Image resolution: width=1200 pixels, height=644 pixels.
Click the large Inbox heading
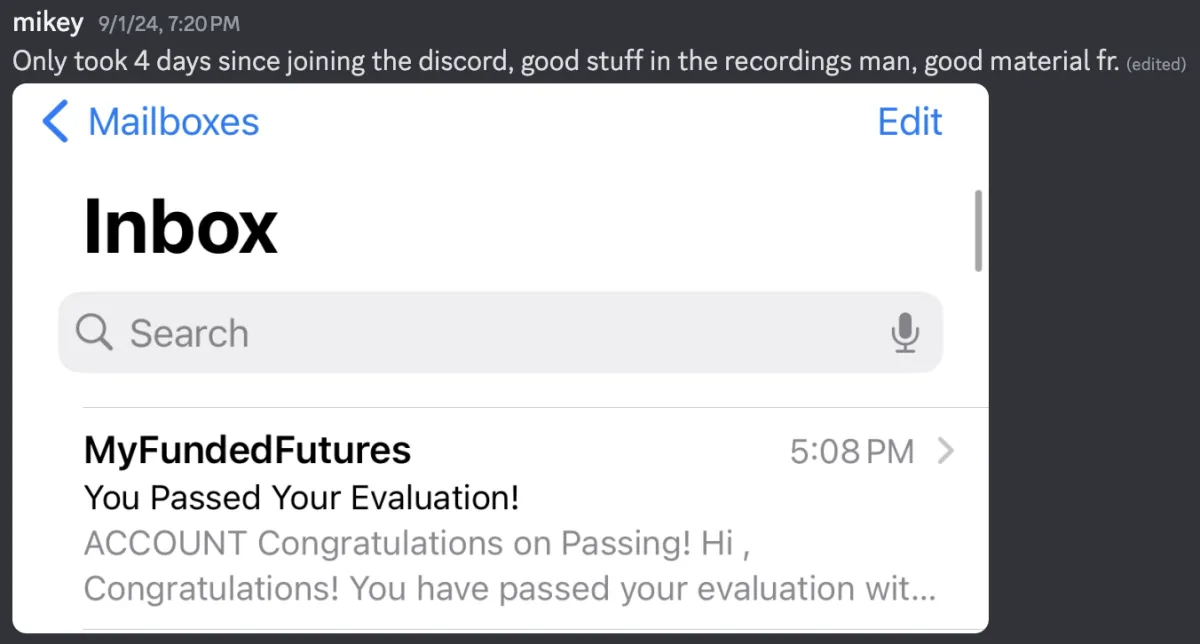click(x=180, y=226)
